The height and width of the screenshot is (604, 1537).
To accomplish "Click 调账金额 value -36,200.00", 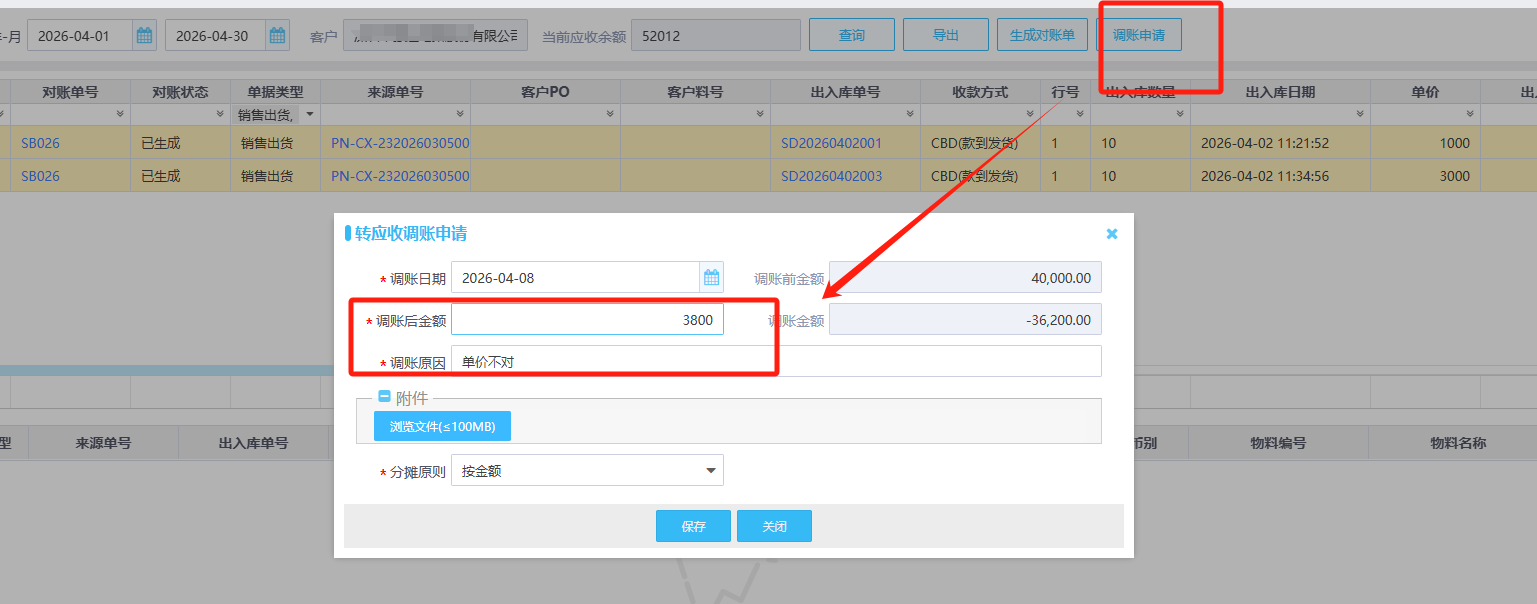I will coord(965,319).
